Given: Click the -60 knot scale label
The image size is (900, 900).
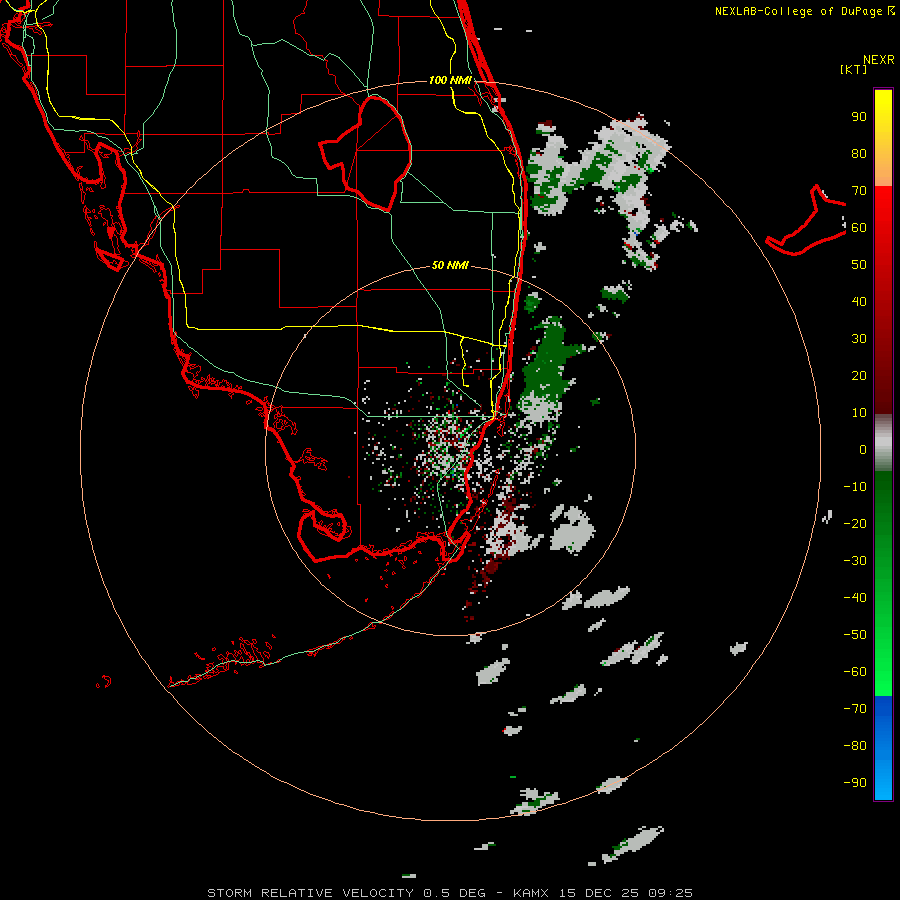Looking at the screenshot, I should [855, 672].
